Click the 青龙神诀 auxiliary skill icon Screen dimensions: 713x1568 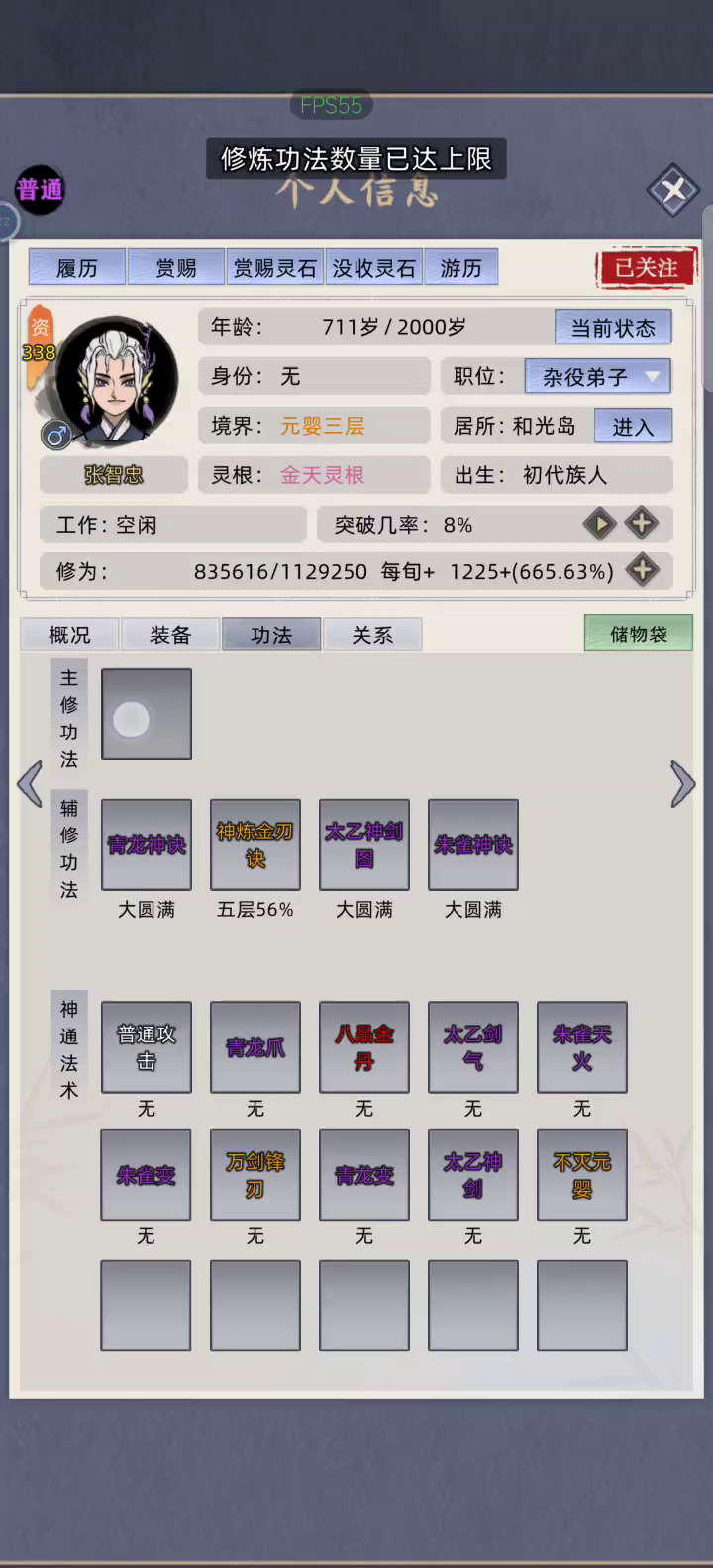147,844
